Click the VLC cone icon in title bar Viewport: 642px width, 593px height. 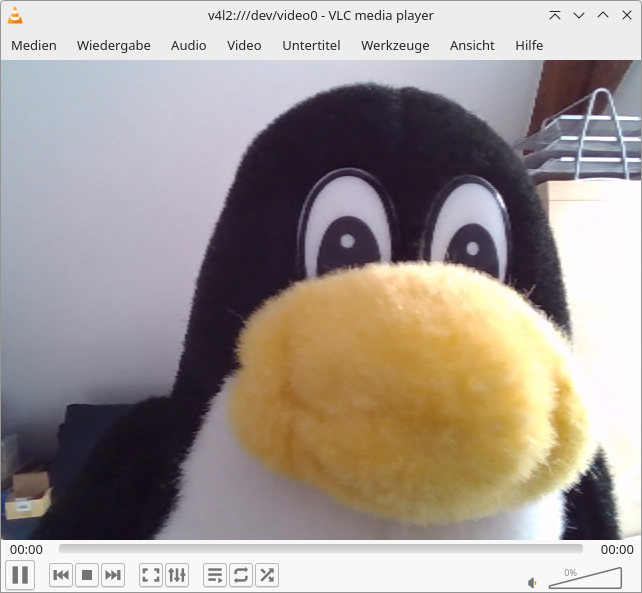click(x=15, y=16)
